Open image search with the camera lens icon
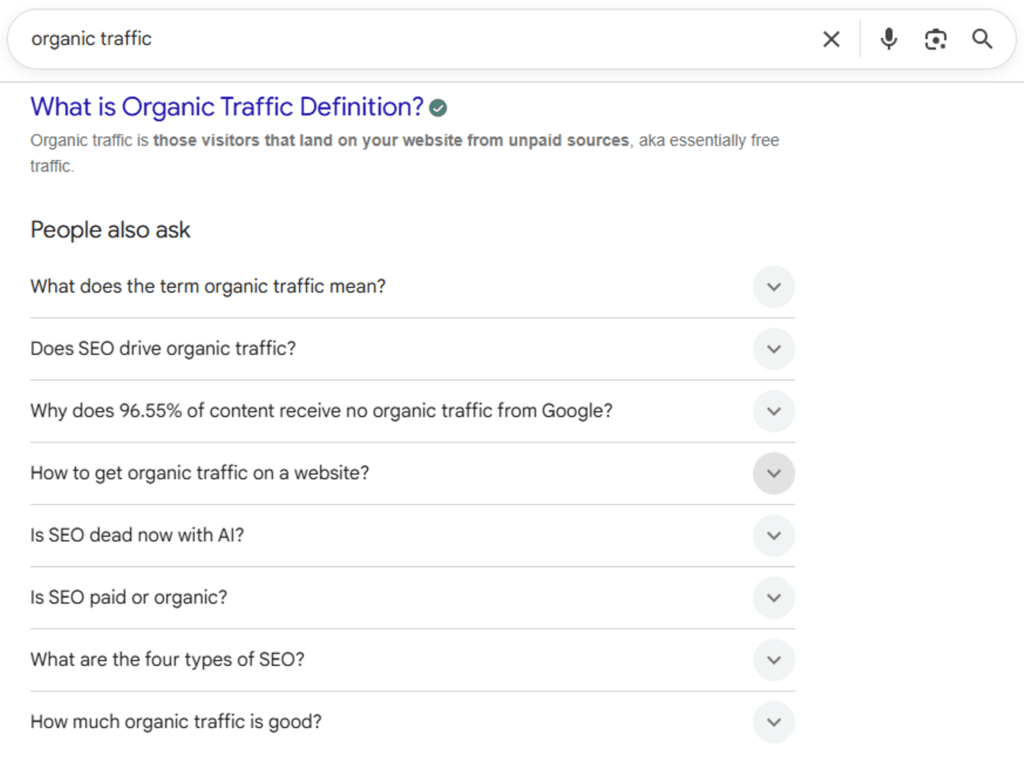 [935, 39]
